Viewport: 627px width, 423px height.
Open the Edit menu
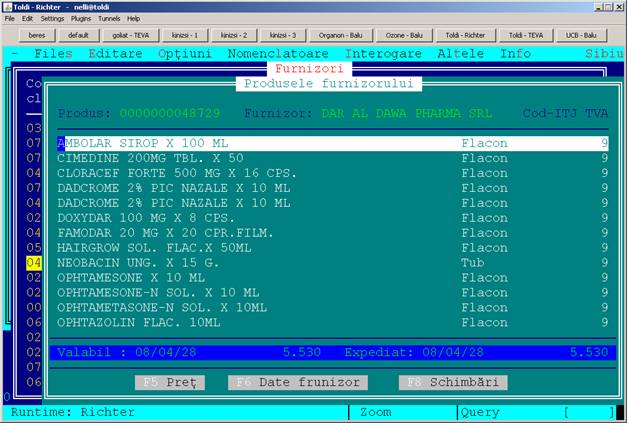[27, 19]
